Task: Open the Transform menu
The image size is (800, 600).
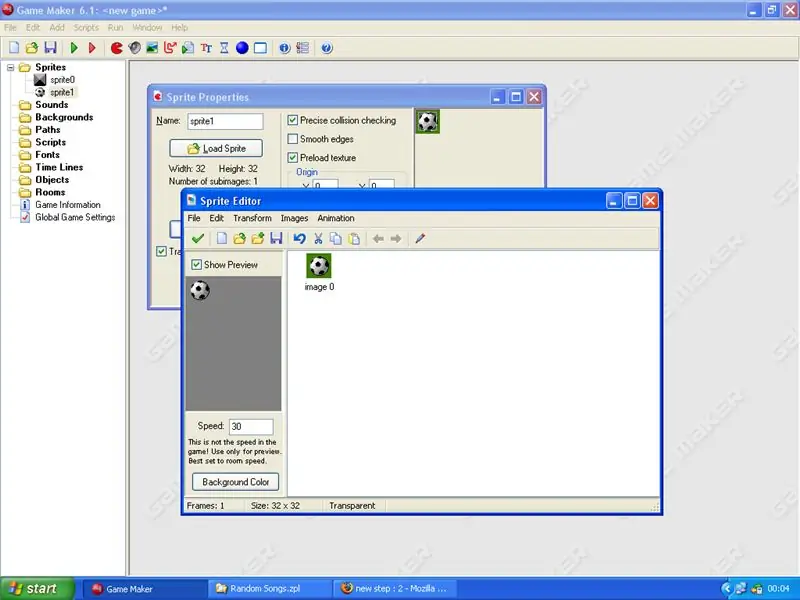Action: click(253, 218)
